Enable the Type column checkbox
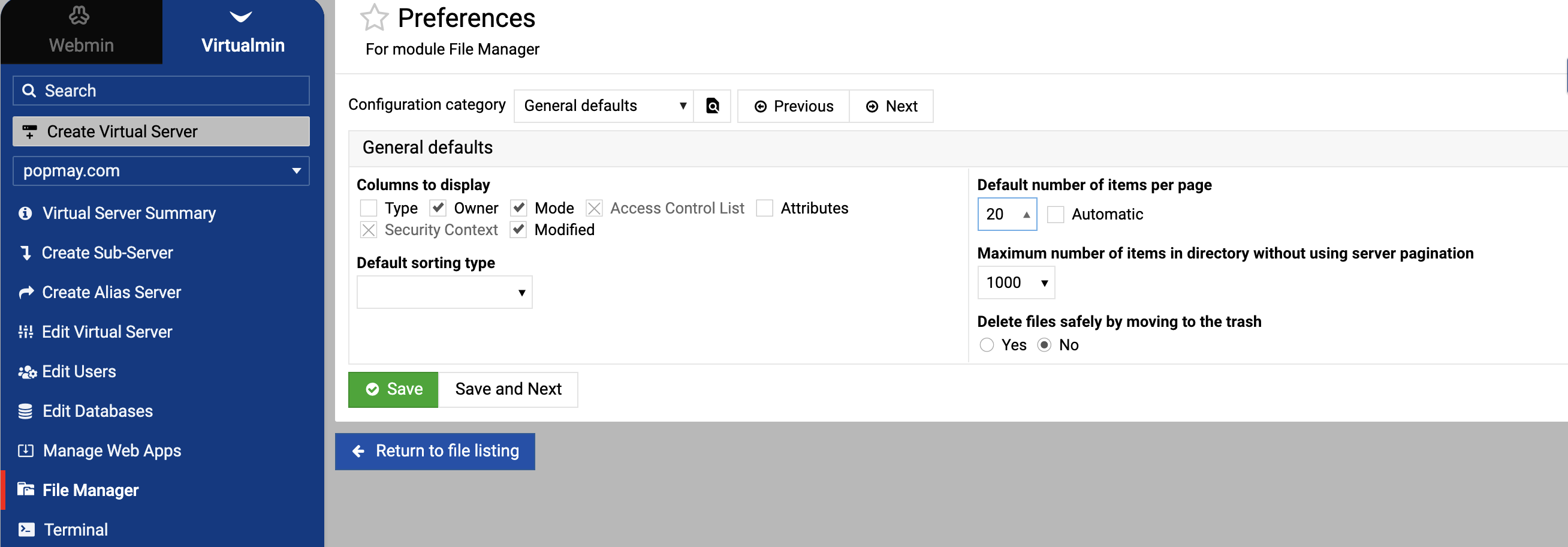The image size is (1568, 547). click(x=368, y=208)
